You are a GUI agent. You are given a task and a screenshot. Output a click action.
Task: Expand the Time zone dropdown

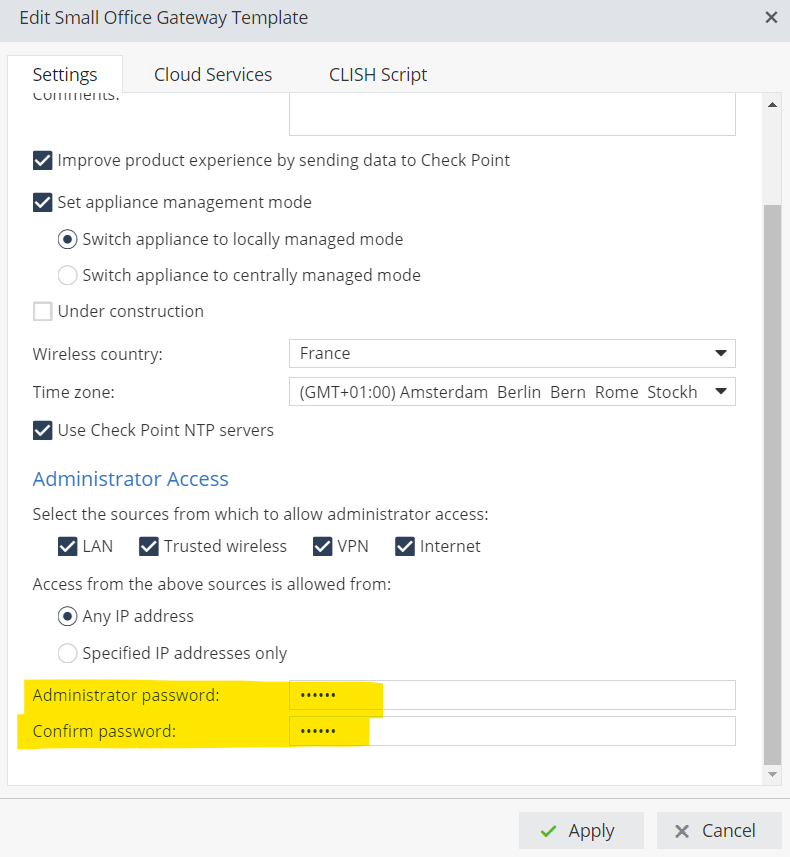click(511, 392)
